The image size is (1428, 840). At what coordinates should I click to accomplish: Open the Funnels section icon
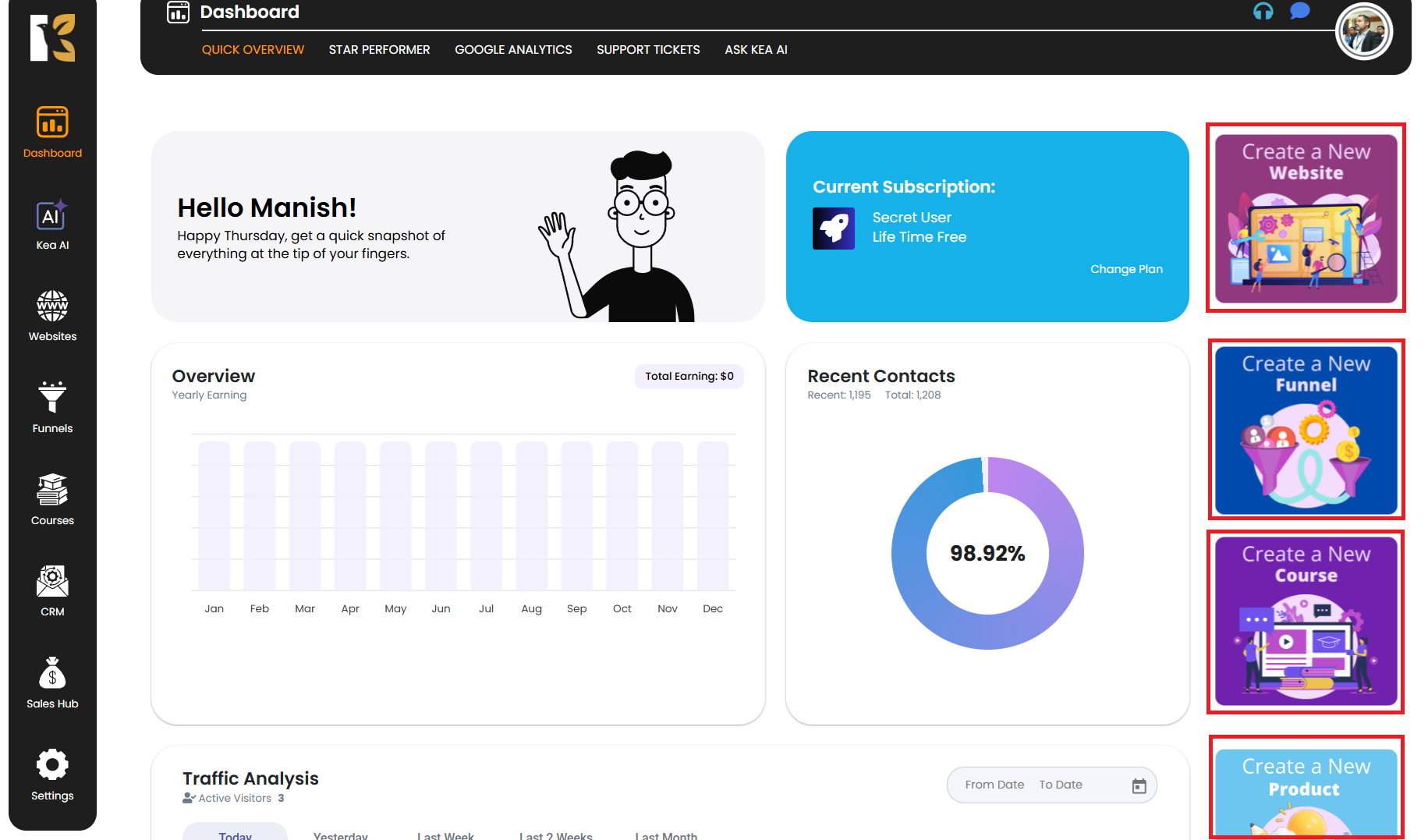click(x=52, y=397)
